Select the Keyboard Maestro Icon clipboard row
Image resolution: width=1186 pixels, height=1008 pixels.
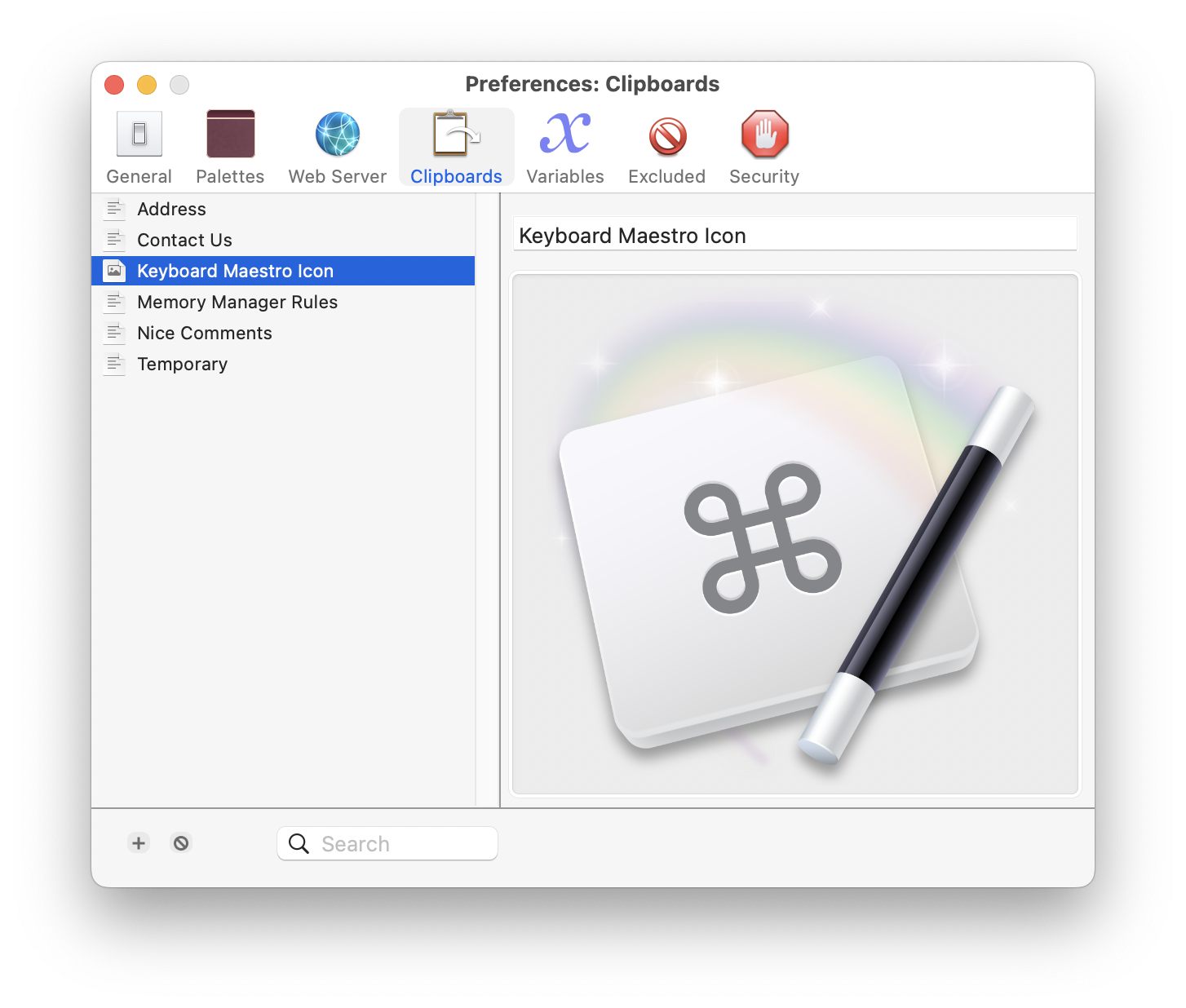pos(235,272)
